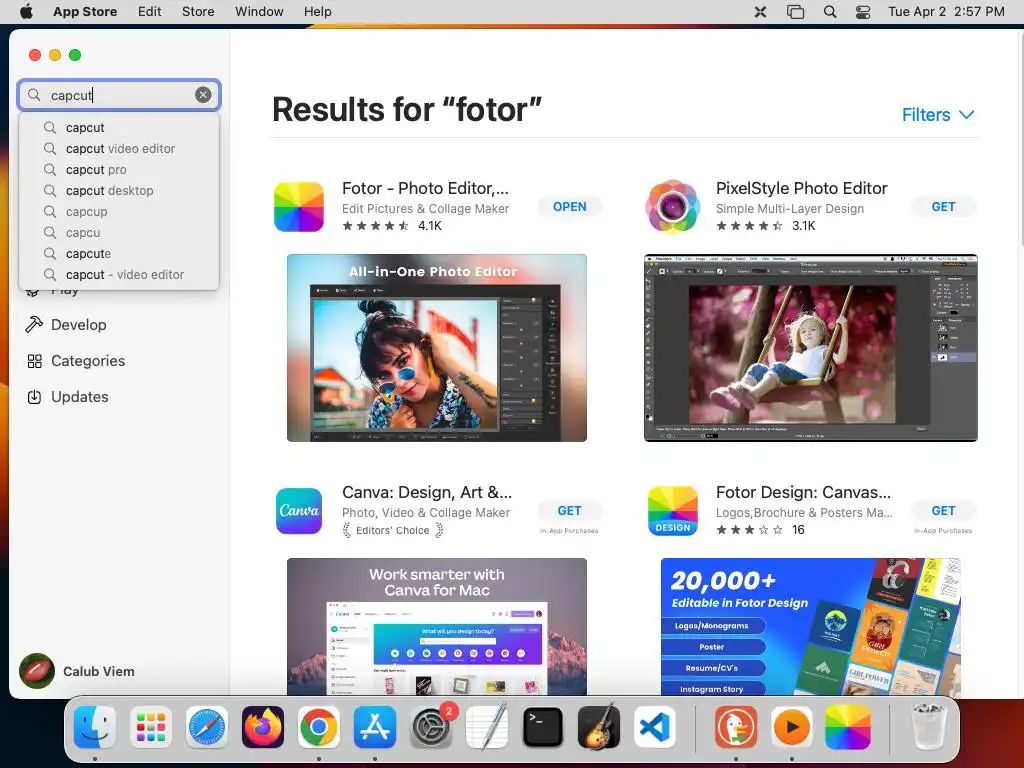1024x768 pixels.
Task: Select the Develop hammer icon in sidebar
Action: click(x=34, y=325)
